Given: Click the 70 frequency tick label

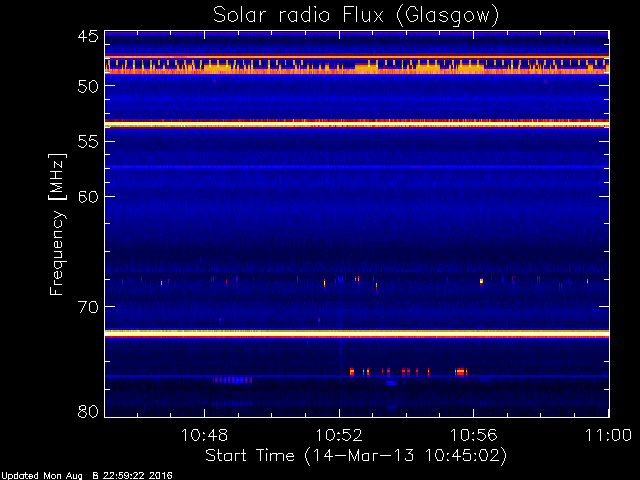Looking at the screenshot, I should coord(88,307).
